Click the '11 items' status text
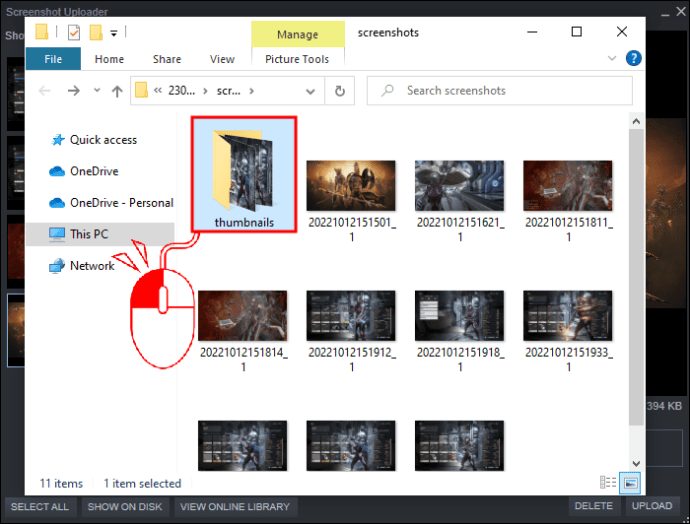The image size is (690, 524). [x=61, y=484]
